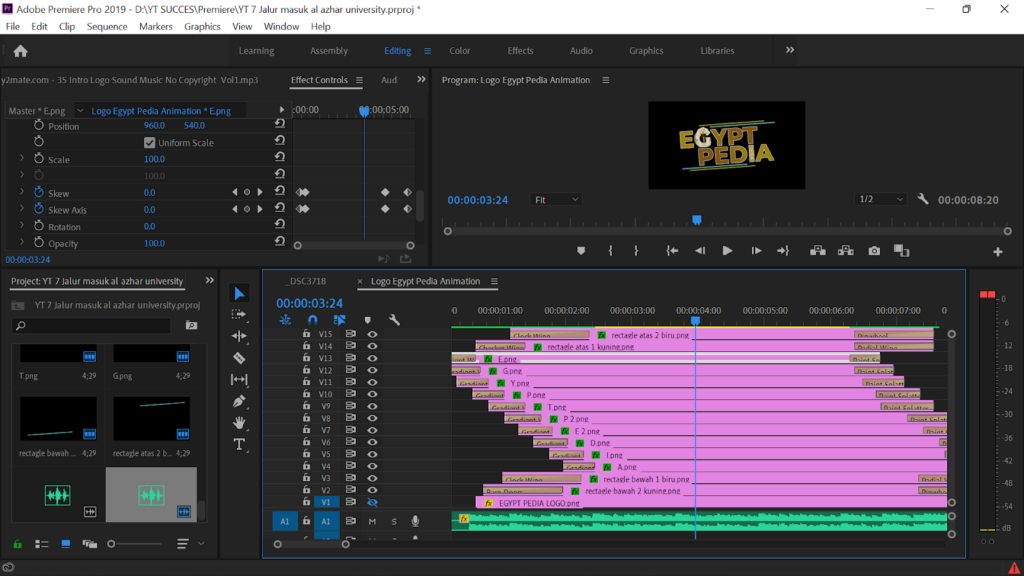This screenshot has height=576, width=1024.
Task: Select the Pen tool
Action: click(x=239, y=401)
